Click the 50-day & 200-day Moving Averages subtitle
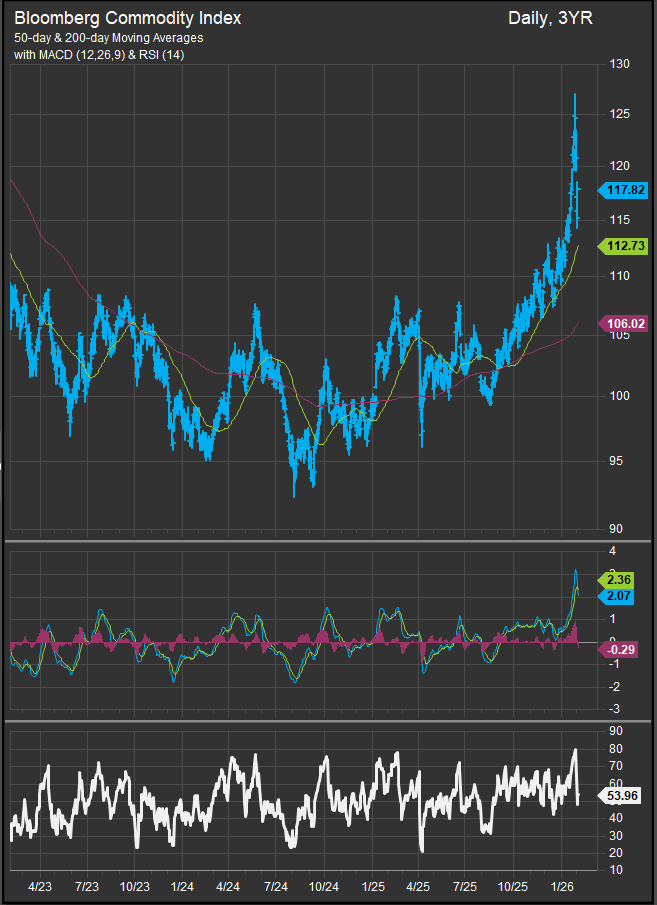This screenshot has width=657, height=905. click(108, 38)
